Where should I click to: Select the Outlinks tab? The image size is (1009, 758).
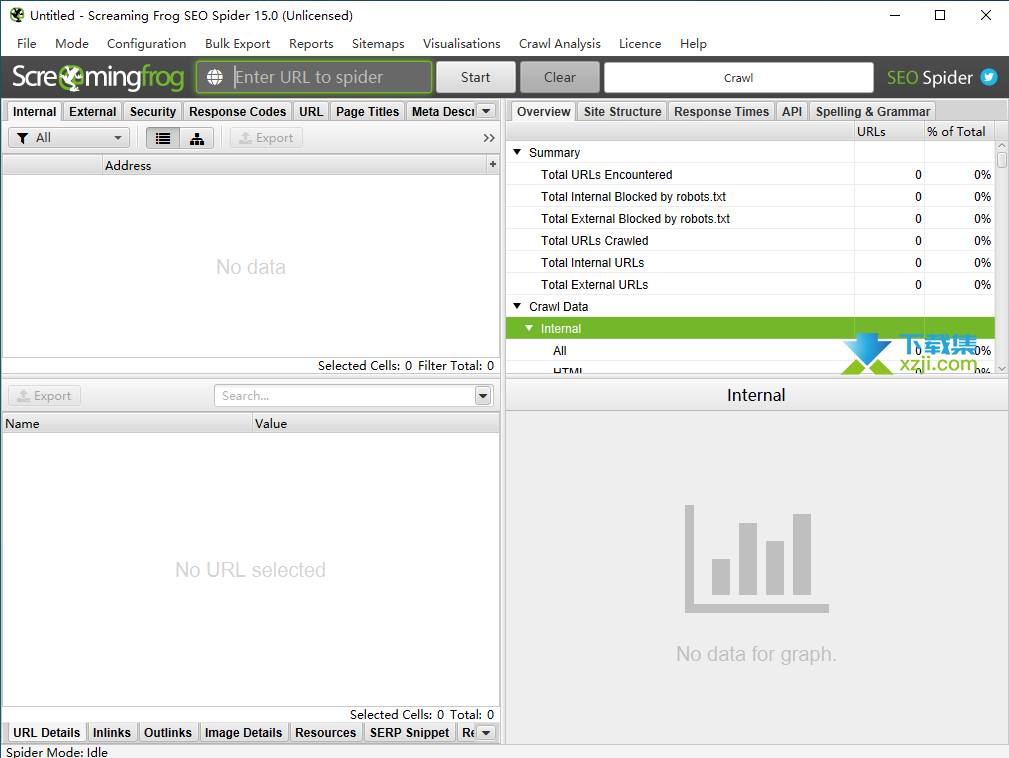(x=167, y=733)
